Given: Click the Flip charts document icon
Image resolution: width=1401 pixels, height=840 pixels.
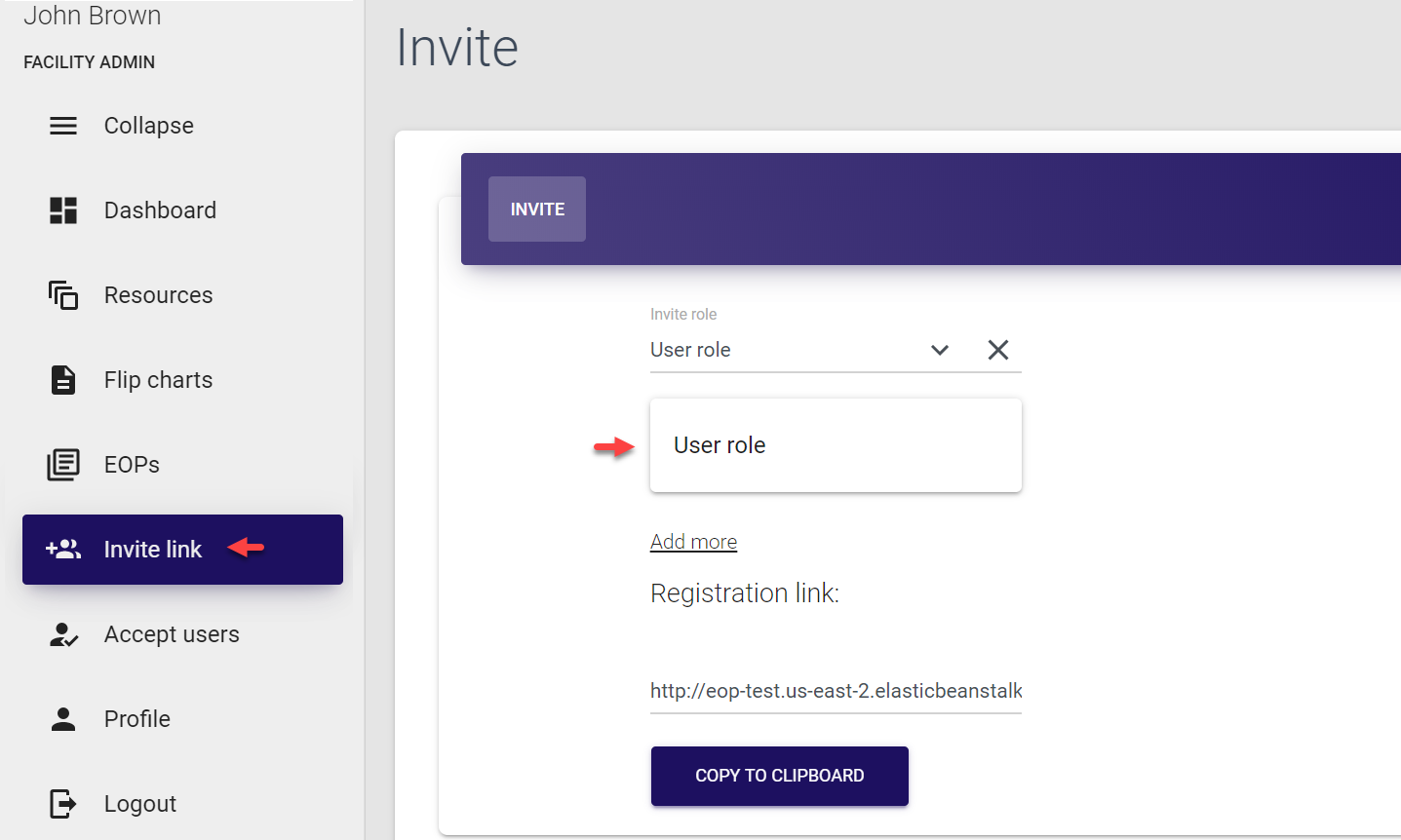Looking at the screenshot, I should point(63,380).
